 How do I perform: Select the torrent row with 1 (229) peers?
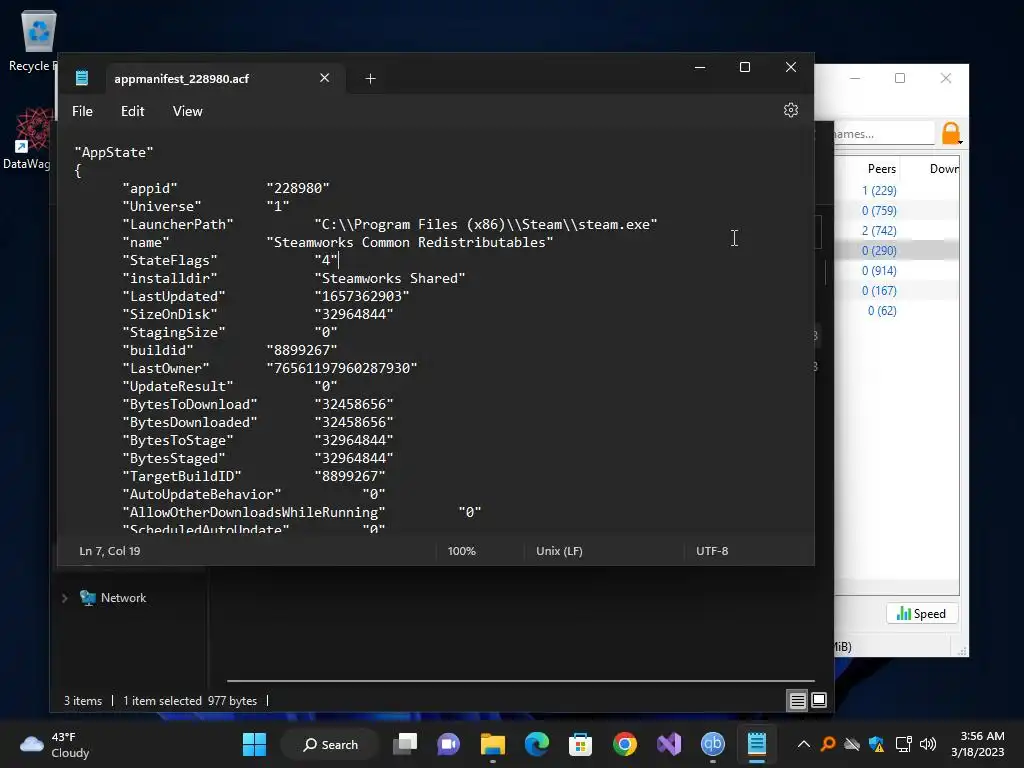[897, 191]
